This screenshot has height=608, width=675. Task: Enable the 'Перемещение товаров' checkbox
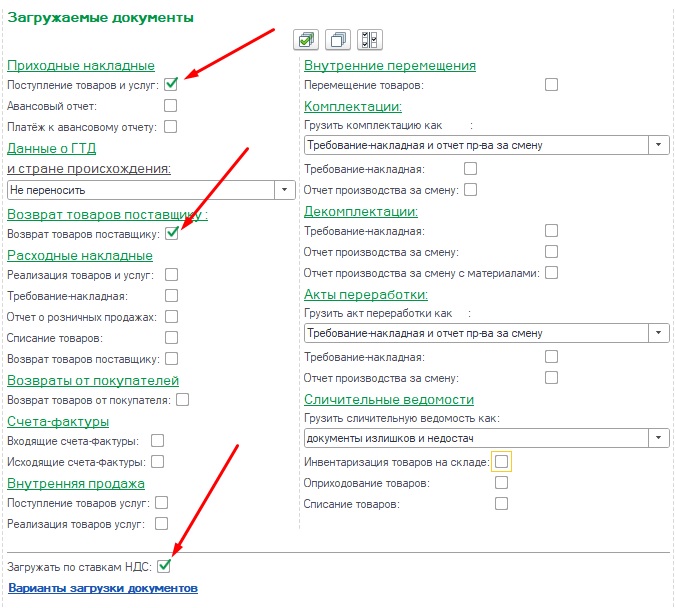coord(551,85)
